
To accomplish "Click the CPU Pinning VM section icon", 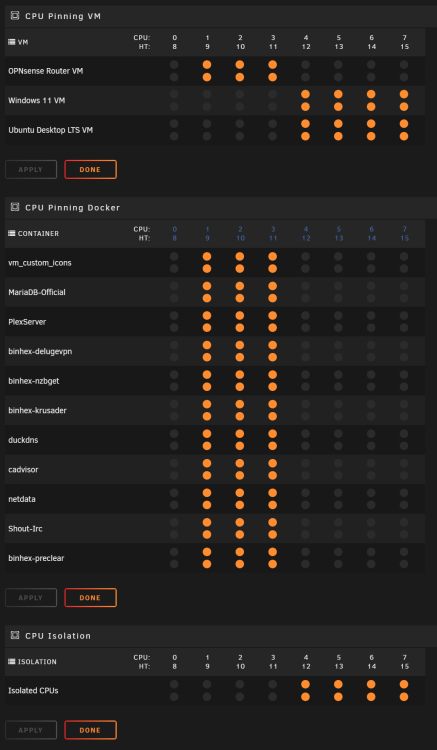I will click(x=15, y=16).
